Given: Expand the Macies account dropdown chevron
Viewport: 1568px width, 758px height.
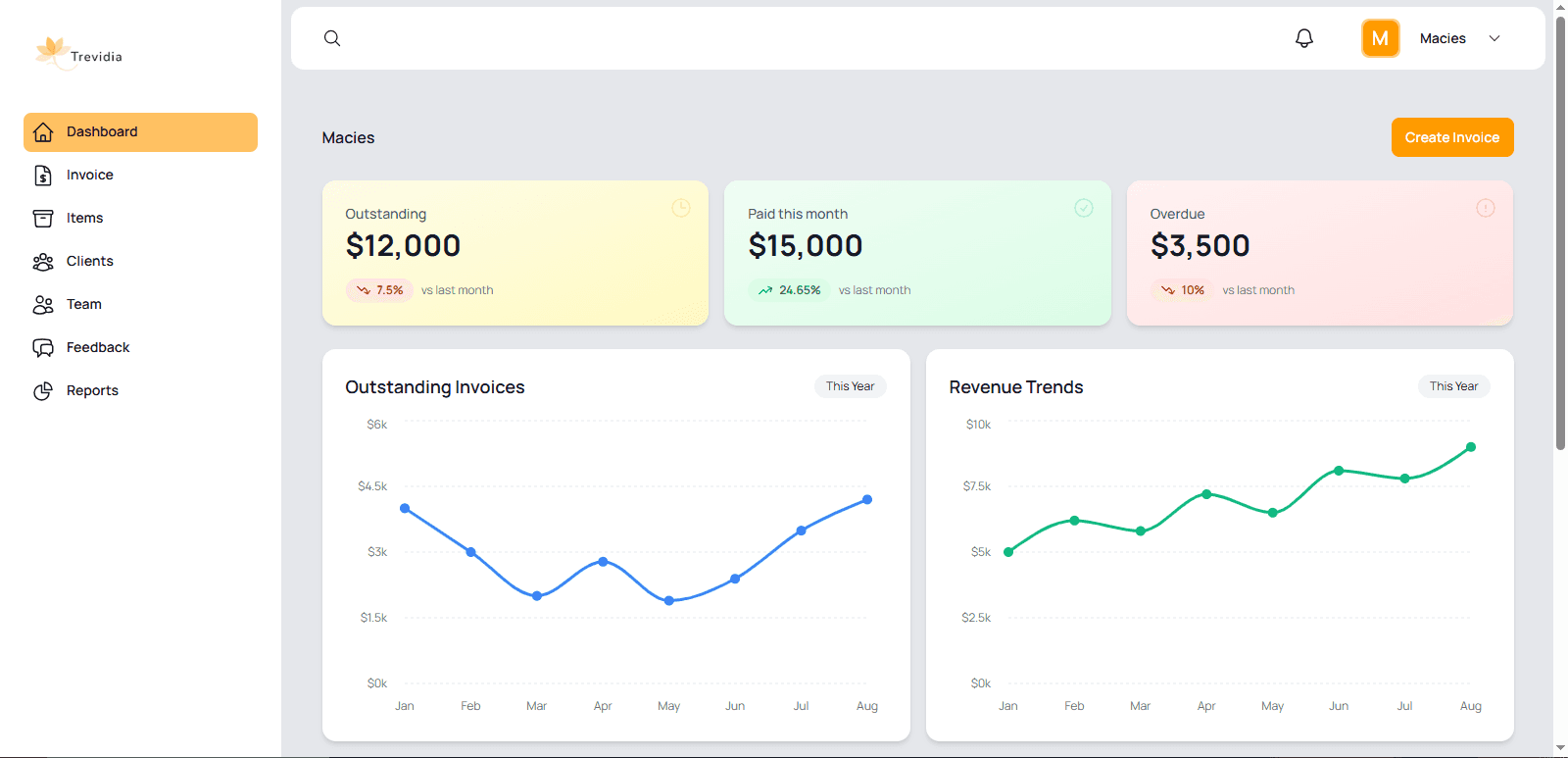Looking at the screenshot, I should click(1494, 38).
